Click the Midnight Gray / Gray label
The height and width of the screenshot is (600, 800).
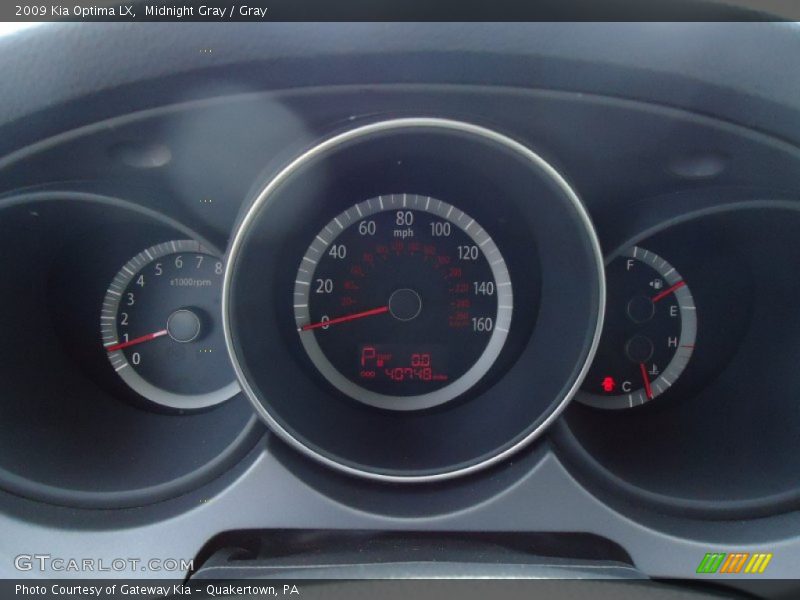200,8
